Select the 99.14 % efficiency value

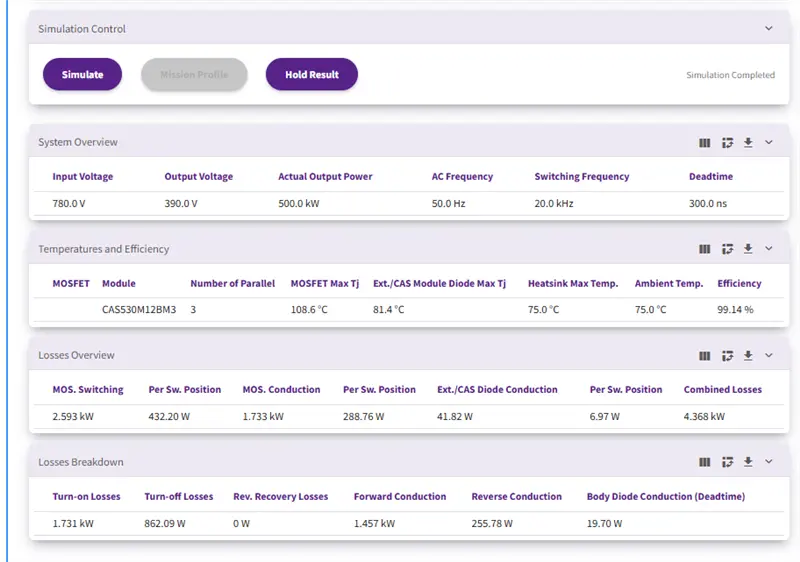(x=735, y=310)
